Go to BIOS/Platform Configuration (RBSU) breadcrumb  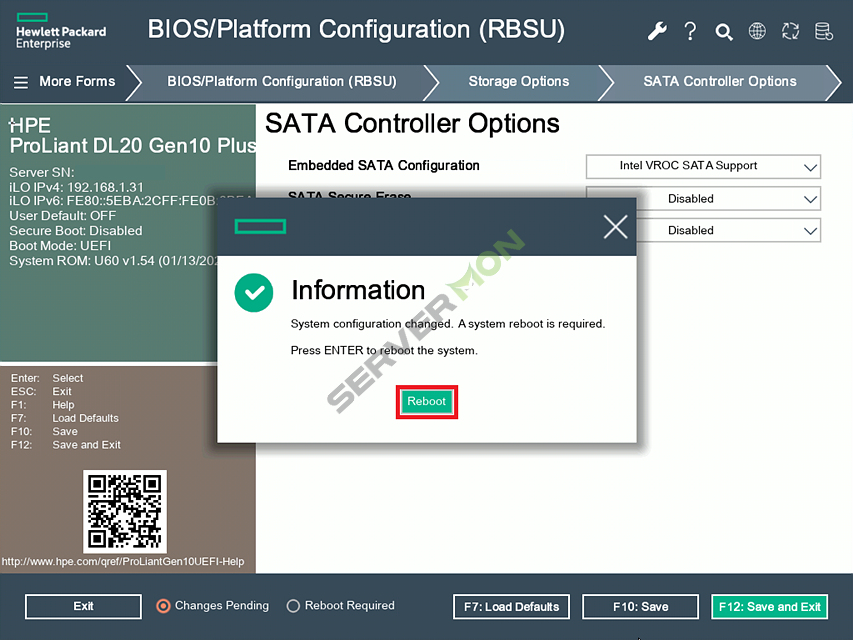282,82
